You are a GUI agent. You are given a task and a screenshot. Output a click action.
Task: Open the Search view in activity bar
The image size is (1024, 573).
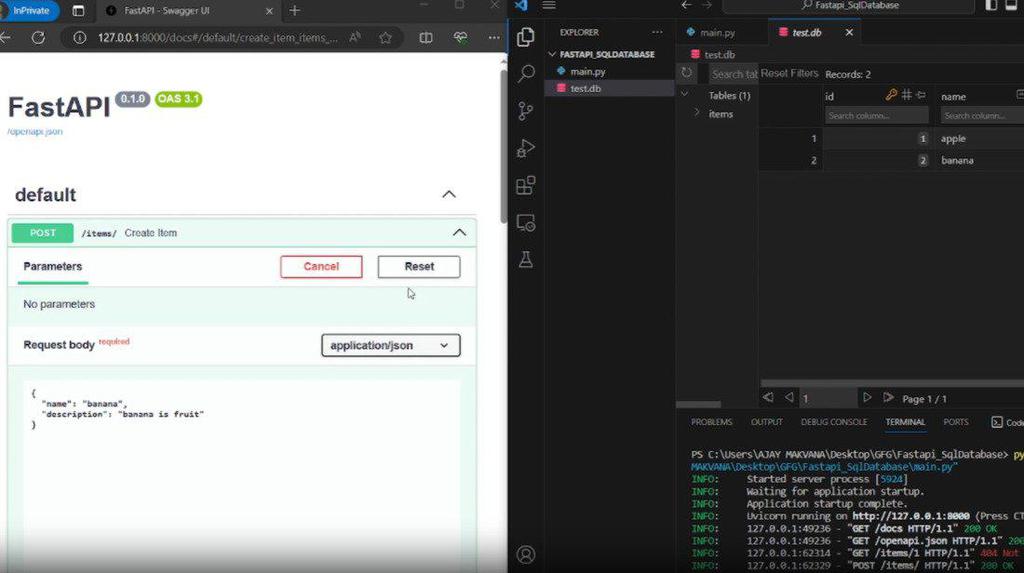point(526,73)
